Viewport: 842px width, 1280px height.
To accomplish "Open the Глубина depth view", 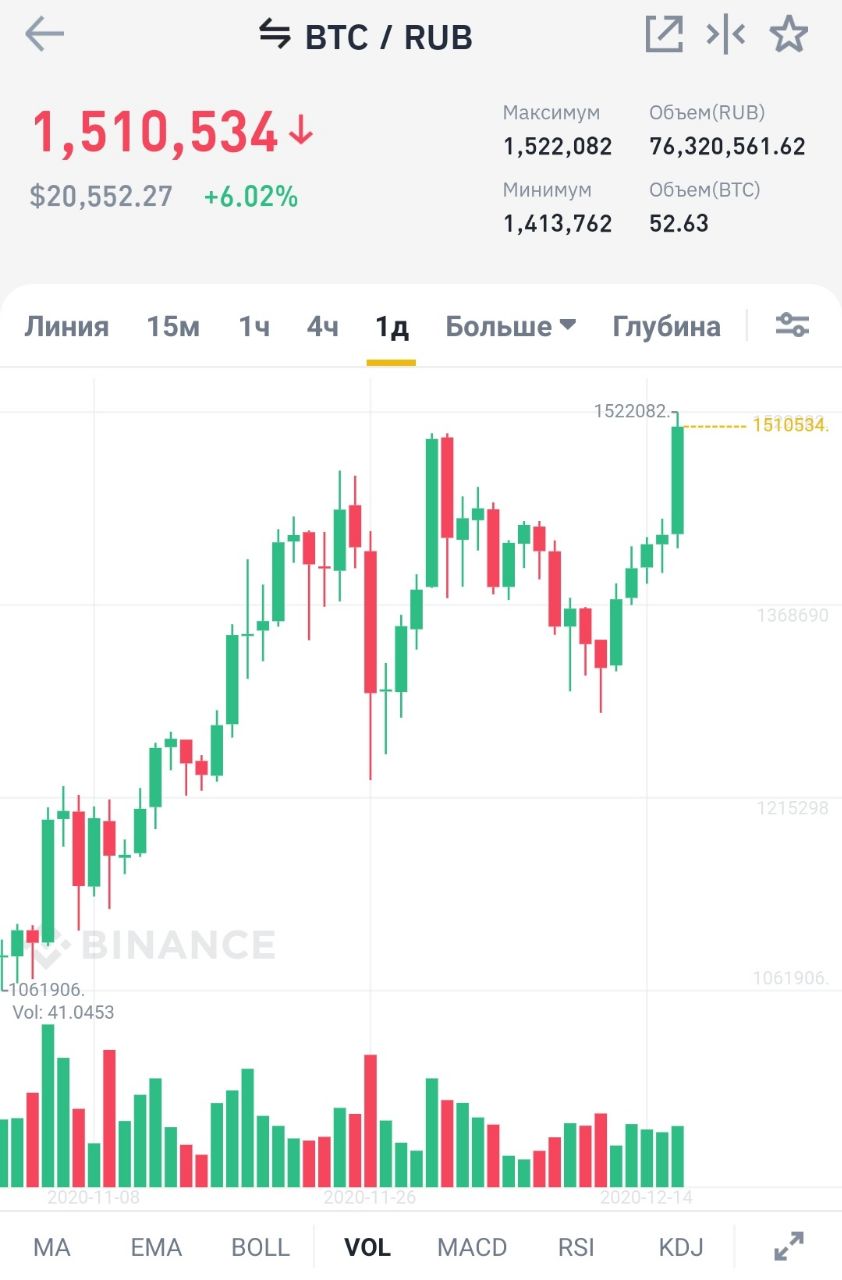I will [x=666, y=327].
